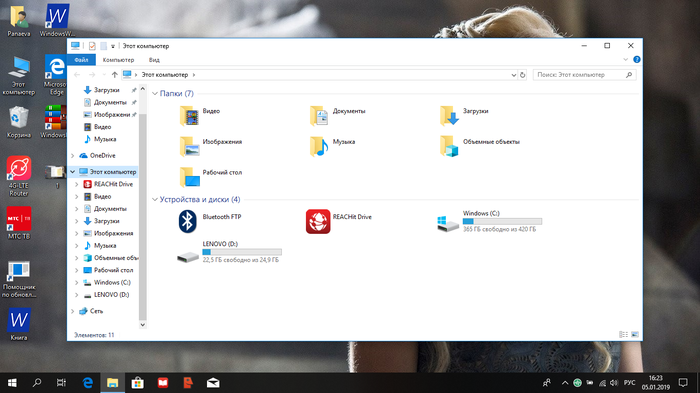Open Customize Quick Access Toolbar dropdown

[x=113, y=46]
